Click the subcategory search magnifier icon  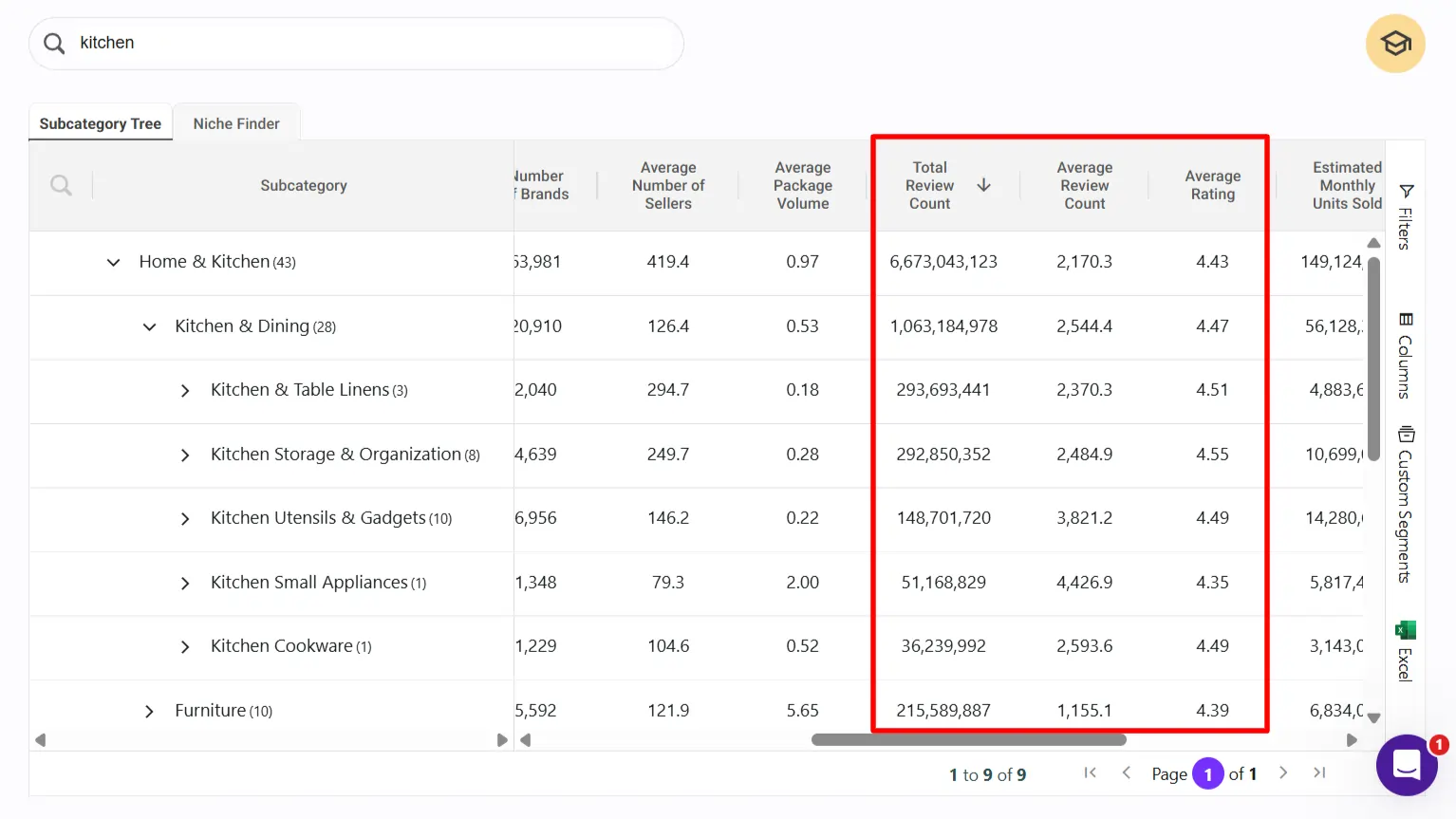pos(60,185)
